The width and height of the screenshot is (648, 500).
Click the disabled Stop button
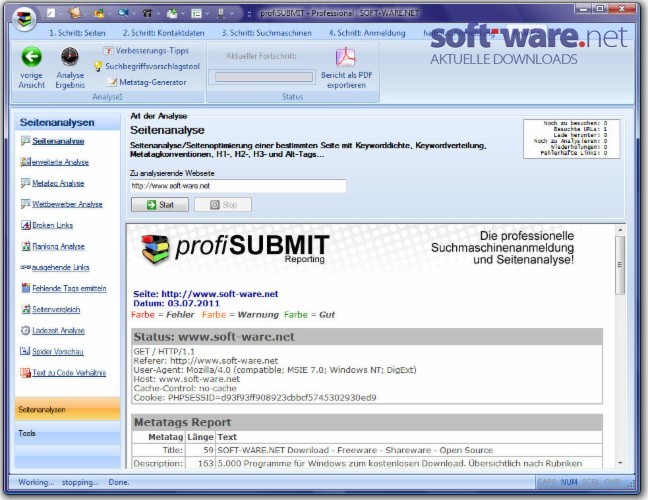tap(223, 205)
